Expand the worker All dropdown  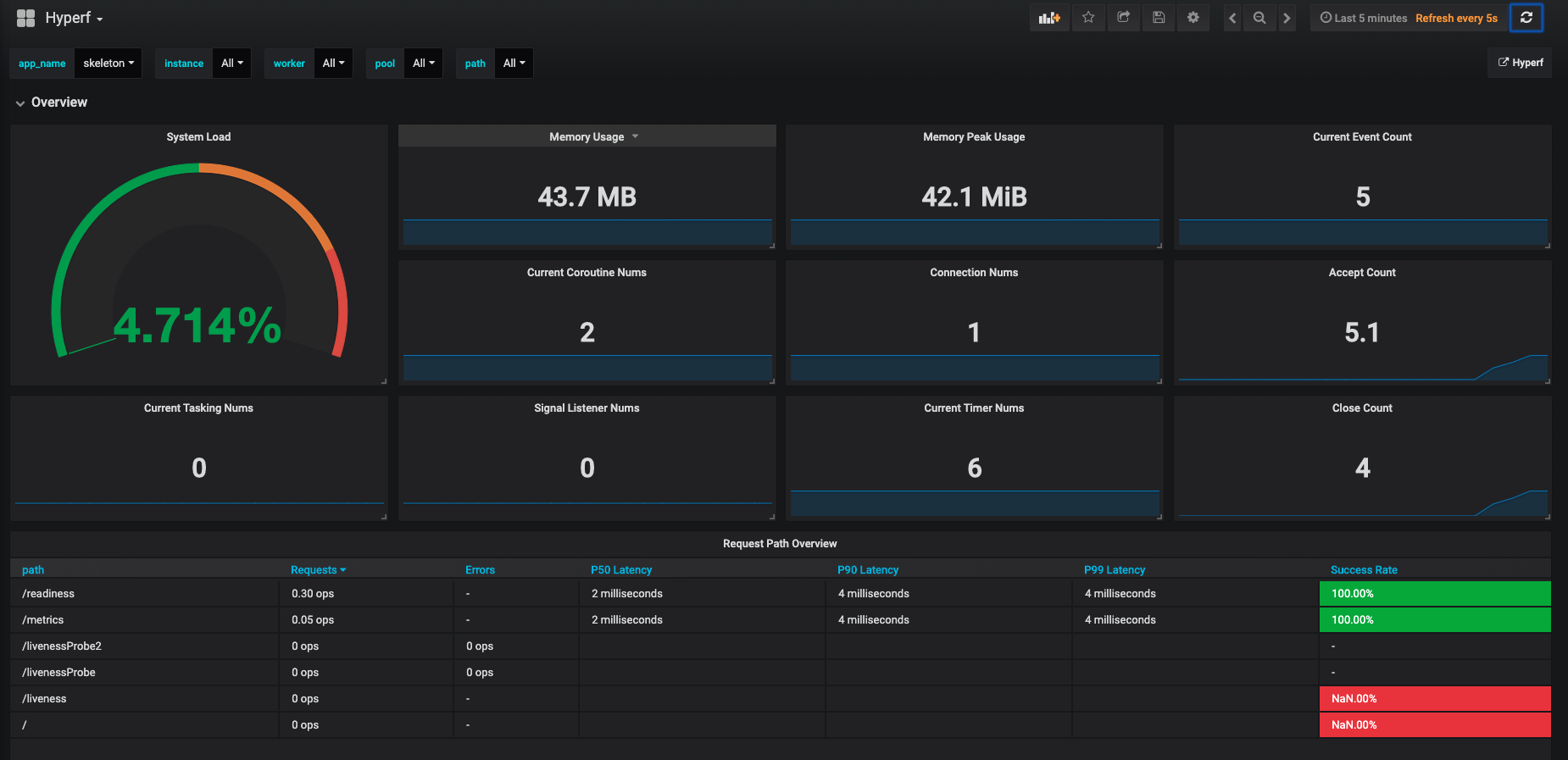[333, 64]
